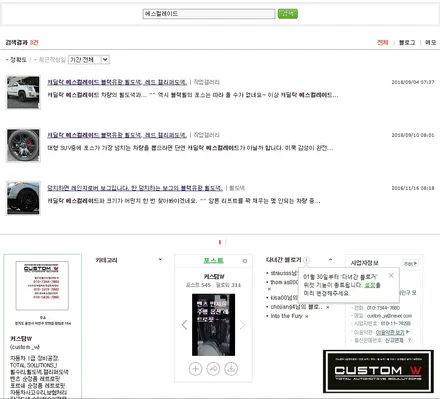Image resolution: width=440 pixels, height=399 pixels.
Task: Switch to the 메모 results tab
Action: tap(430, 43)
